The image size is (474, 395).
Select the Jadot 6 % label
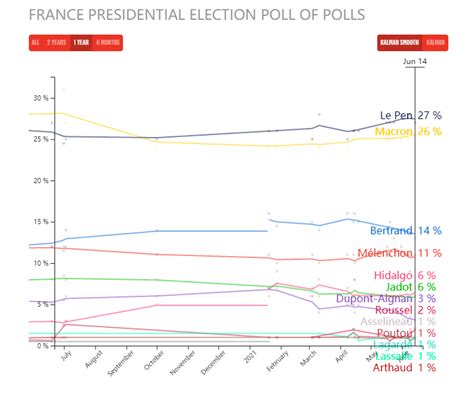click(411, 287)
